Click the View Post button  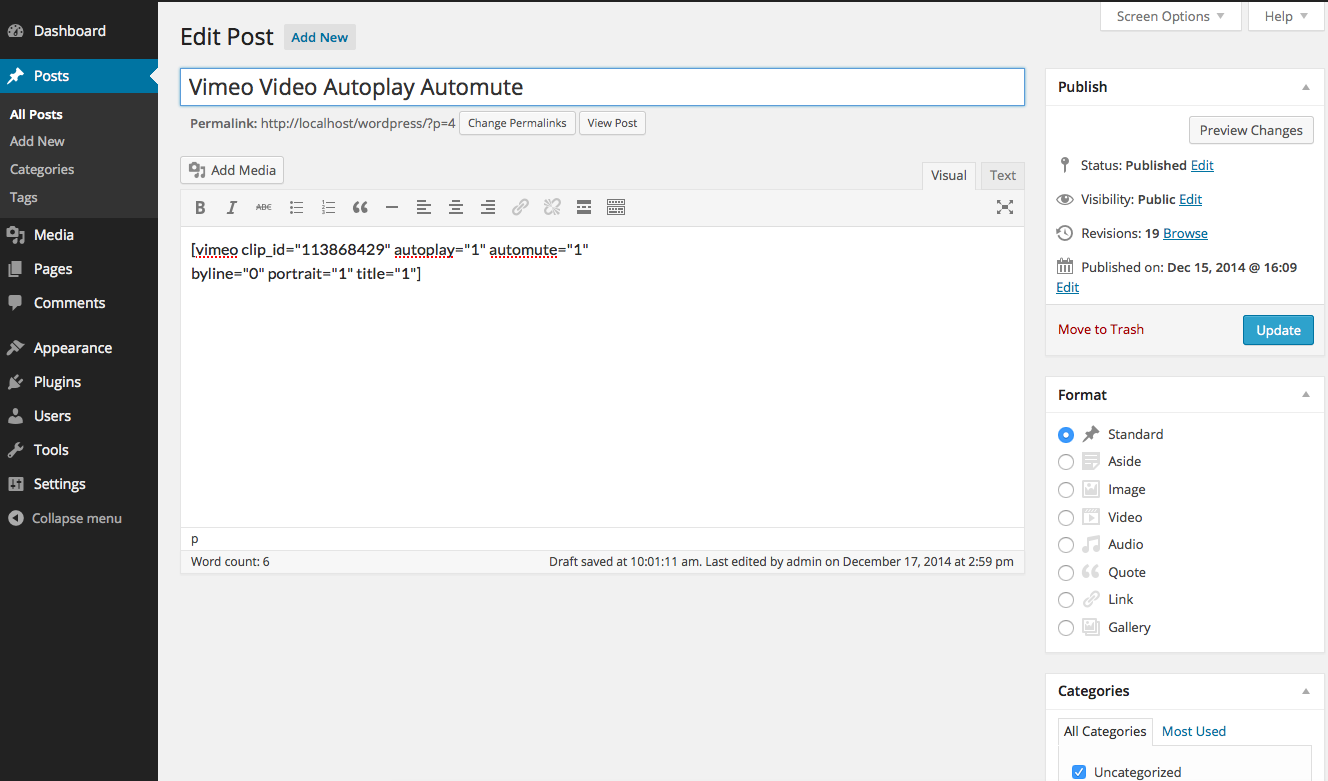point(612,123)
